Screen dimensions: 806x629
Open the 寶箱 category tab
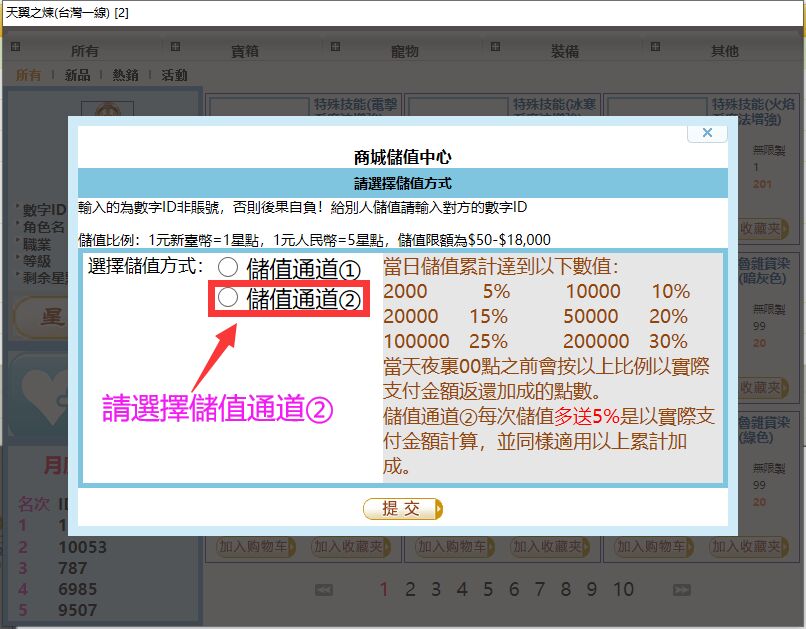pyautogui.click(x=245, y=51)
